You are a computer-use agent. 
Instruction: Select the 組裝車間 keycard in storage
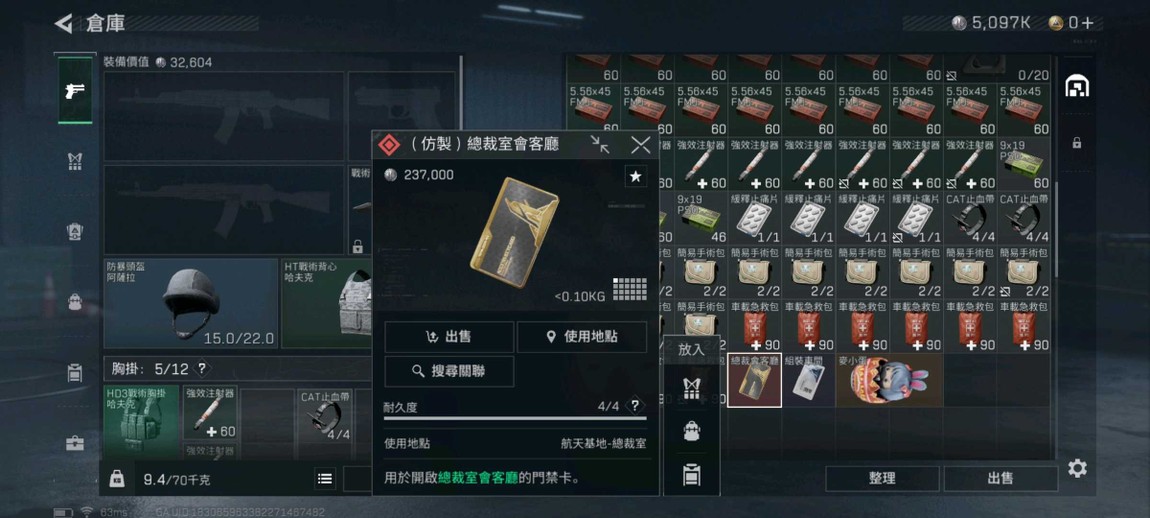808,380
